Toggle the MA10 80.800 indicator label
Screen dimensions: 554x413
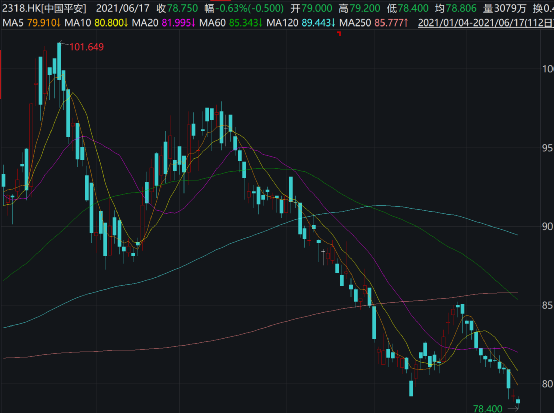pyautogui.click(x=96, y=23)
